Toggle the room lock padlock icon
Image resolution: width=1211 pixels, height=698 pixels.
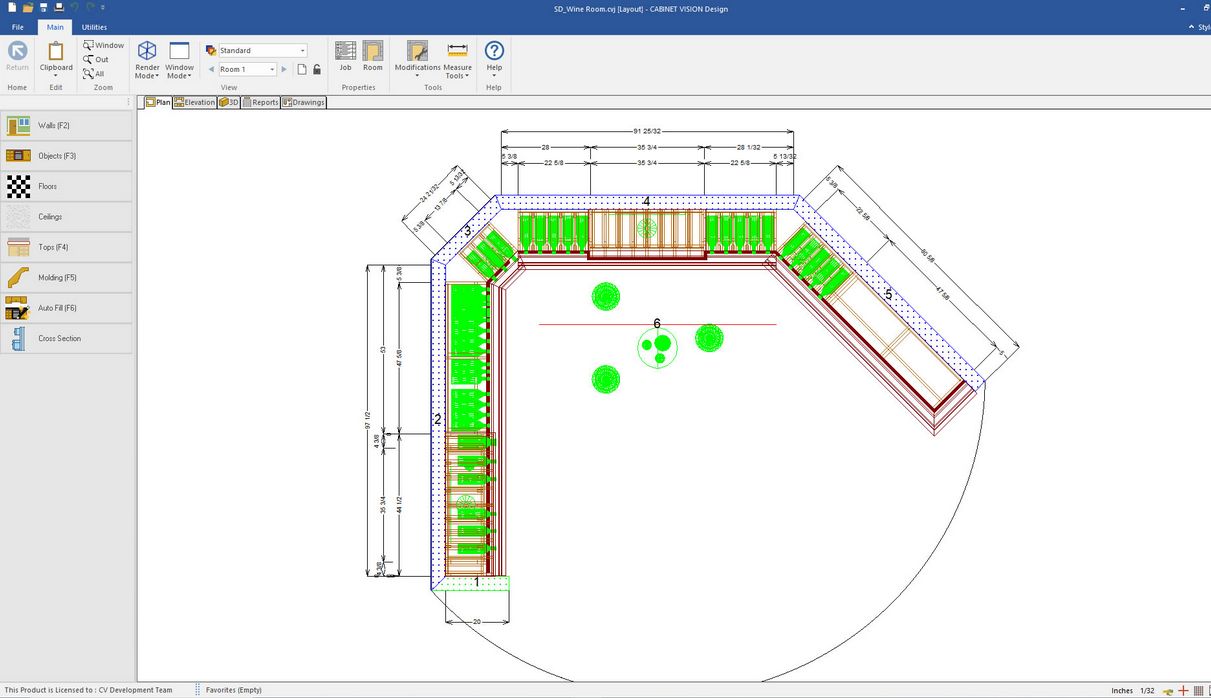[317, 69]
